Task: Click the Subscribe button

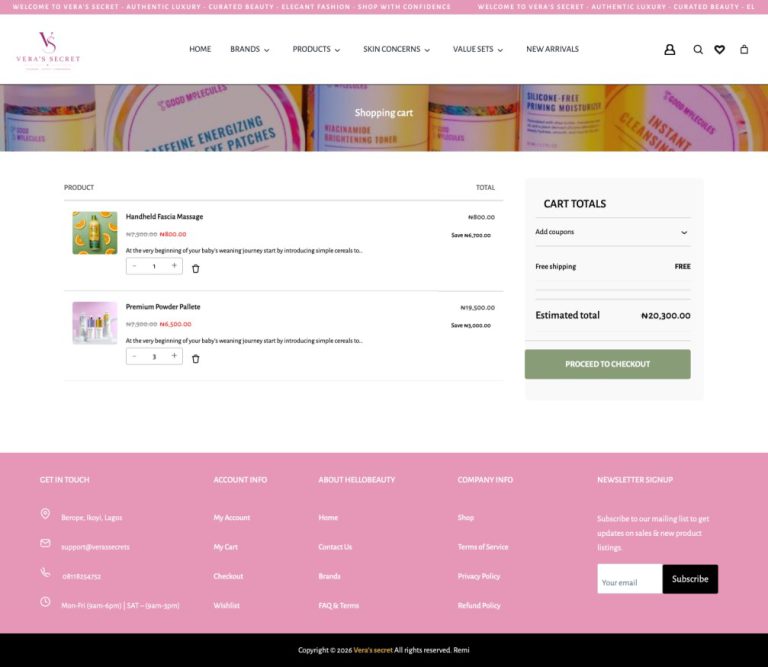Action: tap(690, 579)
